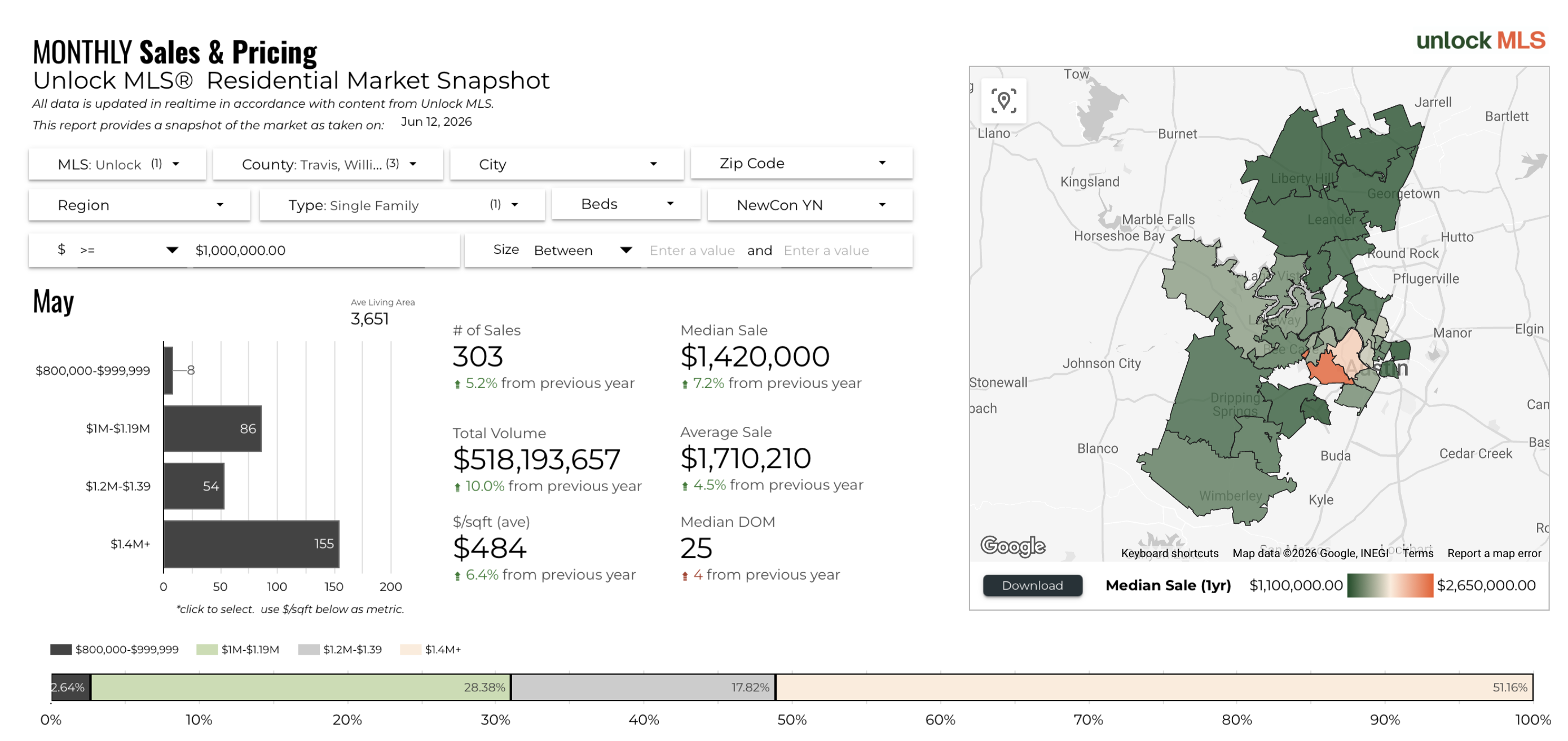Select the $1.2M-$1.39 bar showing 54

click(x=194, y=486)
